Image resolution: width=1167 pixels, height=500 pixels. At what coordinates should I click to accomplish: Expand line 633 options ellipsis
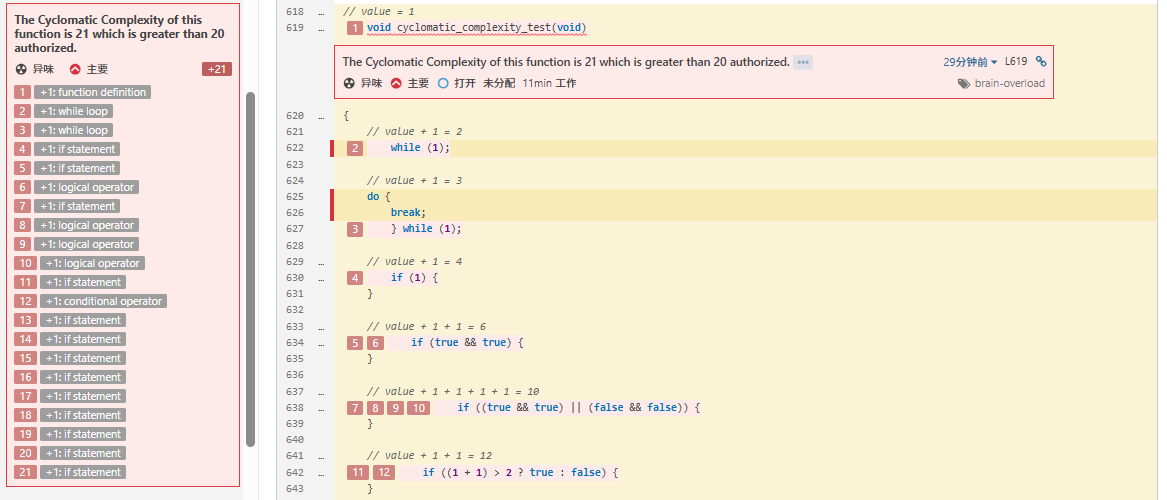tap(321, 327)
